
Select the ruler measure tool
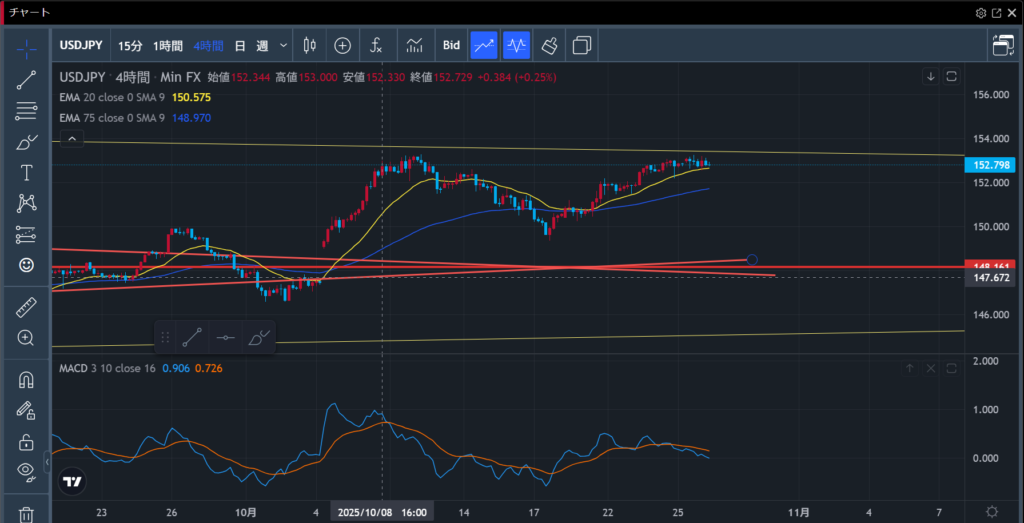point(26,308)
